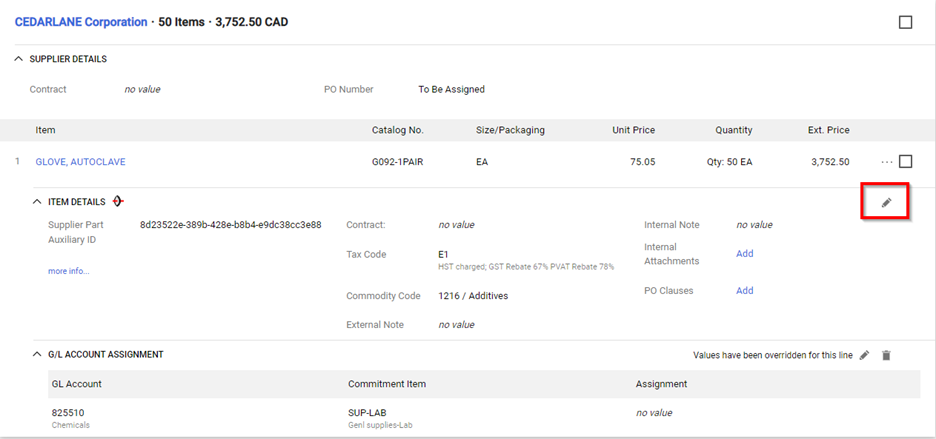
Task: Collapse the Item Details section
Action: [x=37, y=202]
